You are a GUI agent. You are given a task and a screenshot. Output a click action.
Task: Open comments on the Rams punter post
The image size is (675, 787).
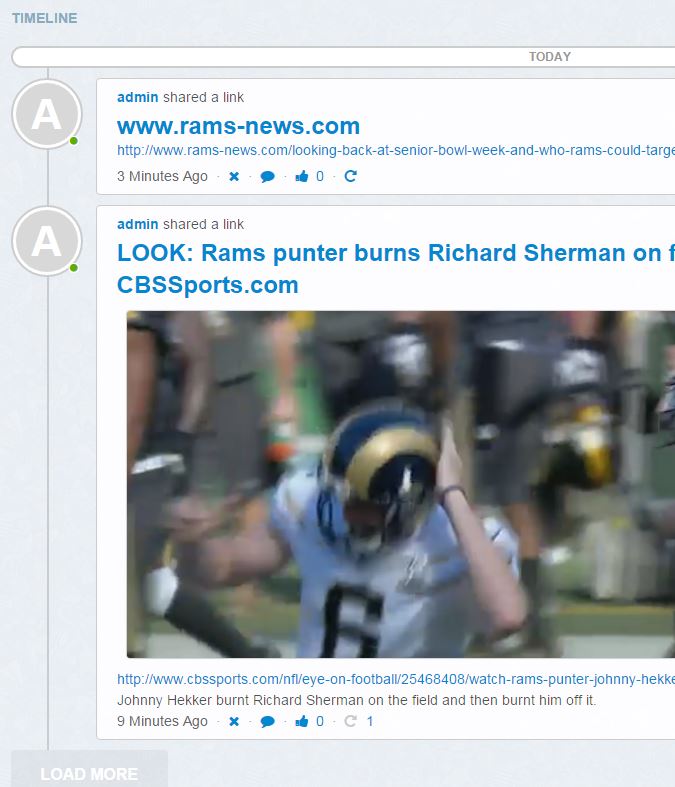click(267, 722)
